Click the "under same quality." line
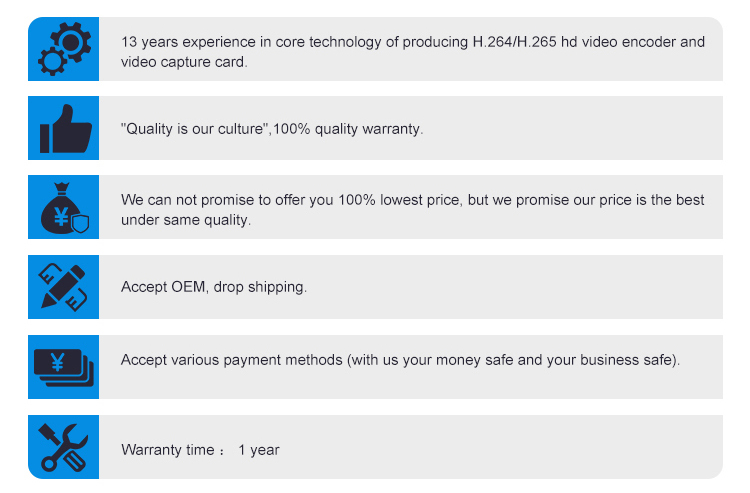The image size is (750, 493). coord(185,219)
